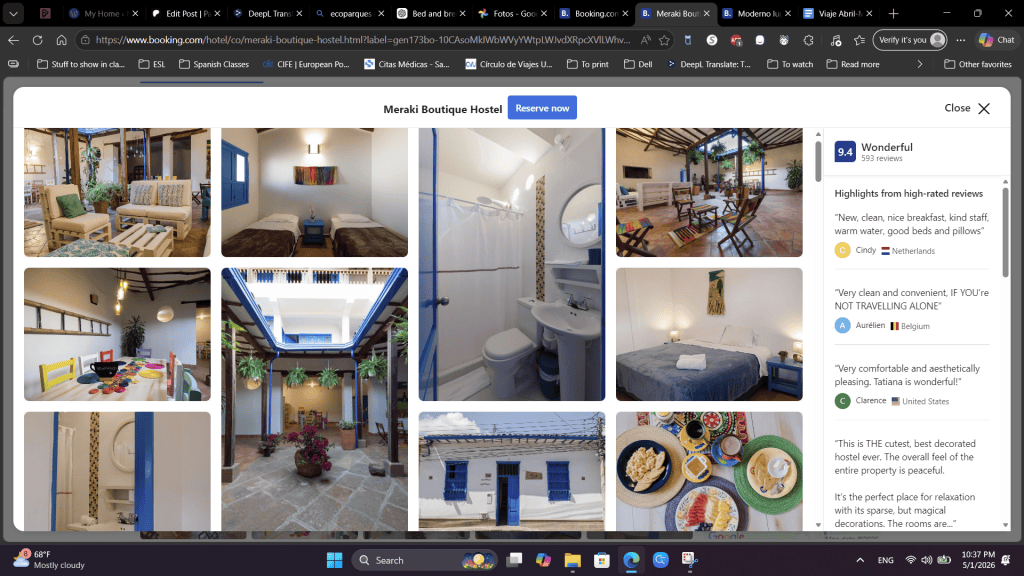Open the Edge settings and more menu

coord(961,40)
